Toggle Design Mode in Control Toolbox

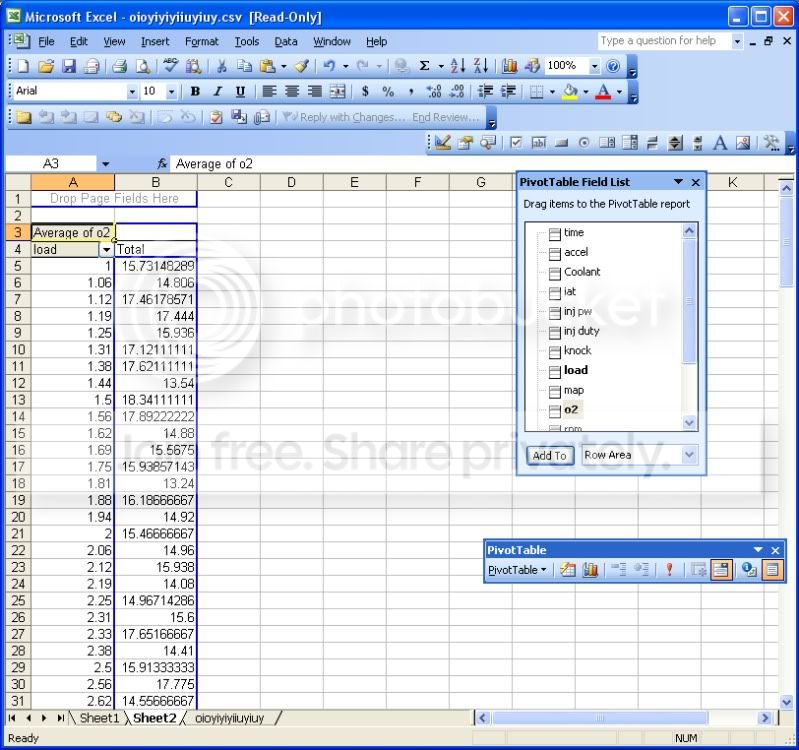click(442, 143)
